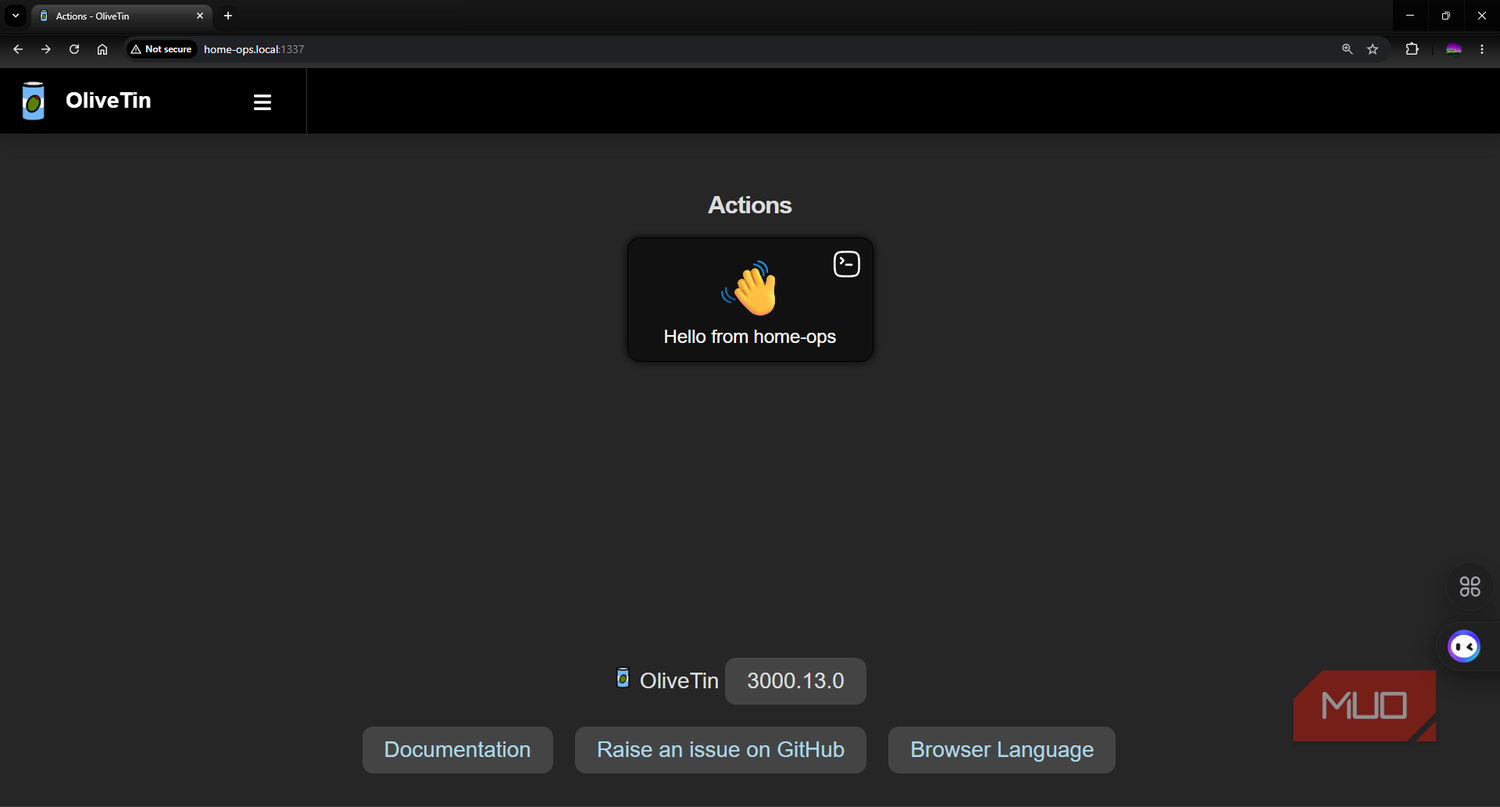Screen dimensions: 1500x807
Task: Click the waving hand emoji on the action card
Action: click(x=750, y=288)
